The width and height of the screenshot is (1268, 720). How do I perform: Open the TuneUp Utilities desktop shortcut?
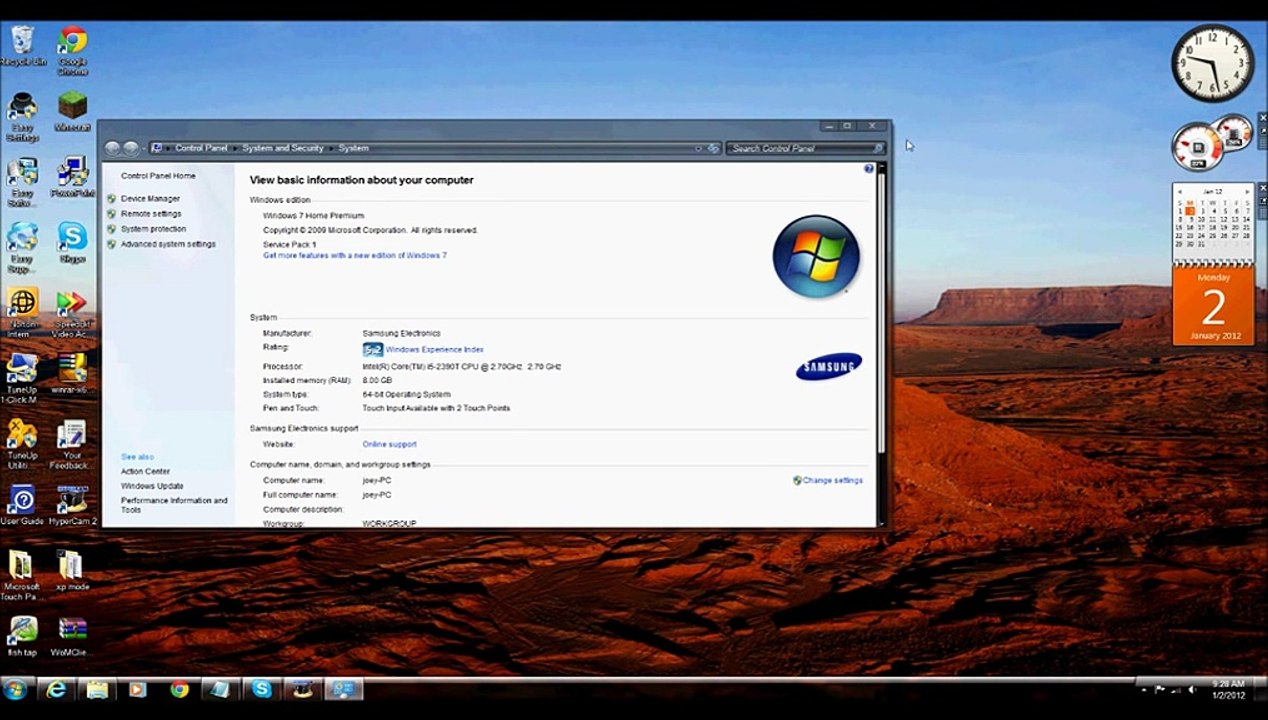[22, 445]
